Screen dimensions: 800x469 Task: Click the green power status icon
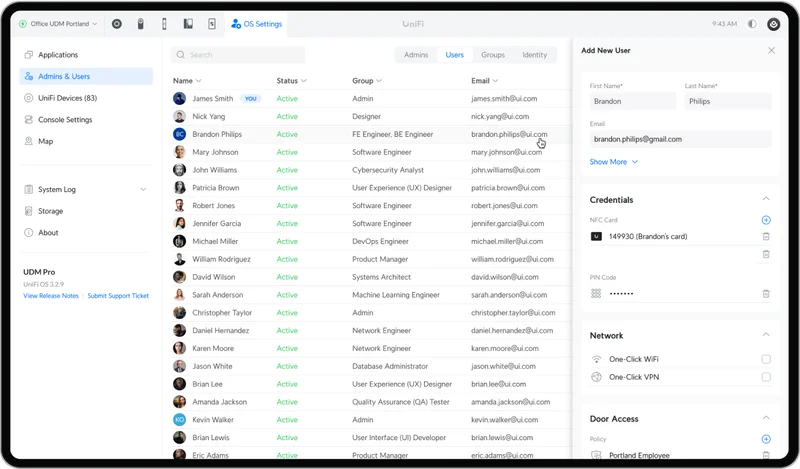click(x=23, y=24)
